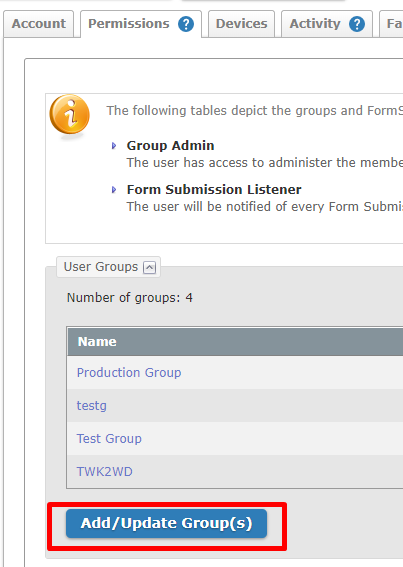Click the arrow bullet beside Form Submission Listener

pos(114,189)
